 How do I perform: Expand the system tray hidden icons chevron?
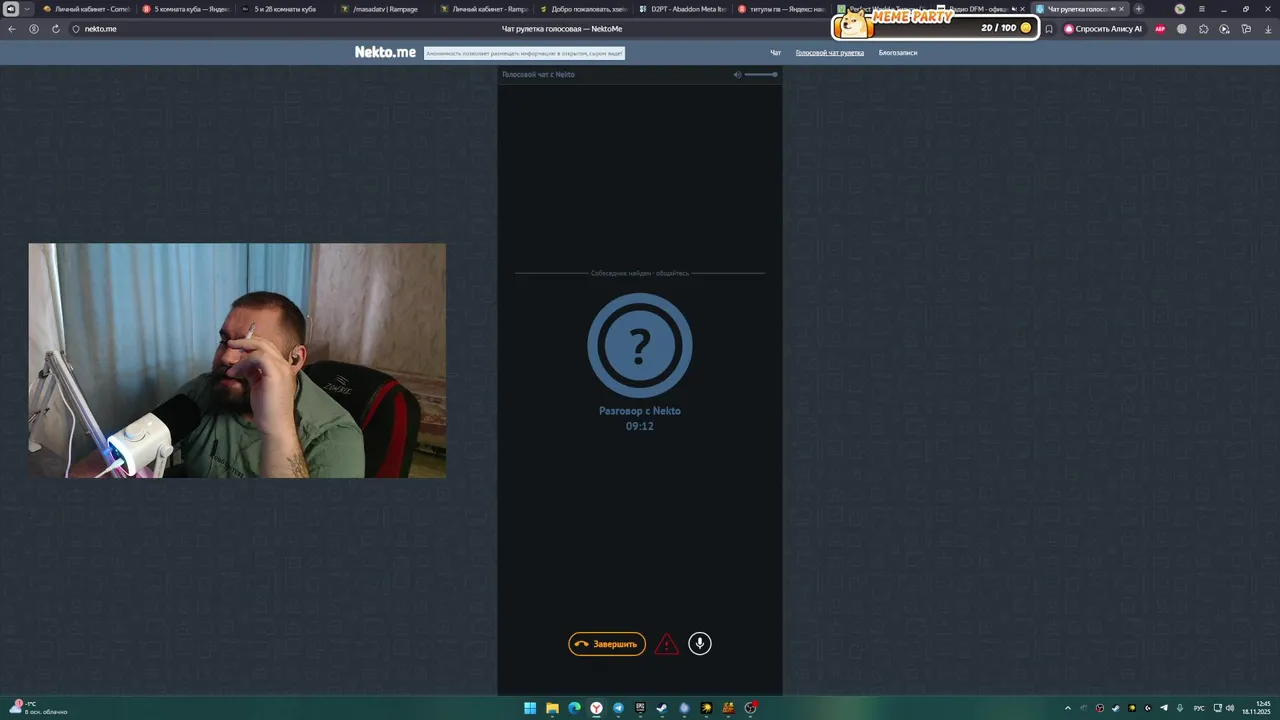tap(1068, 708)
